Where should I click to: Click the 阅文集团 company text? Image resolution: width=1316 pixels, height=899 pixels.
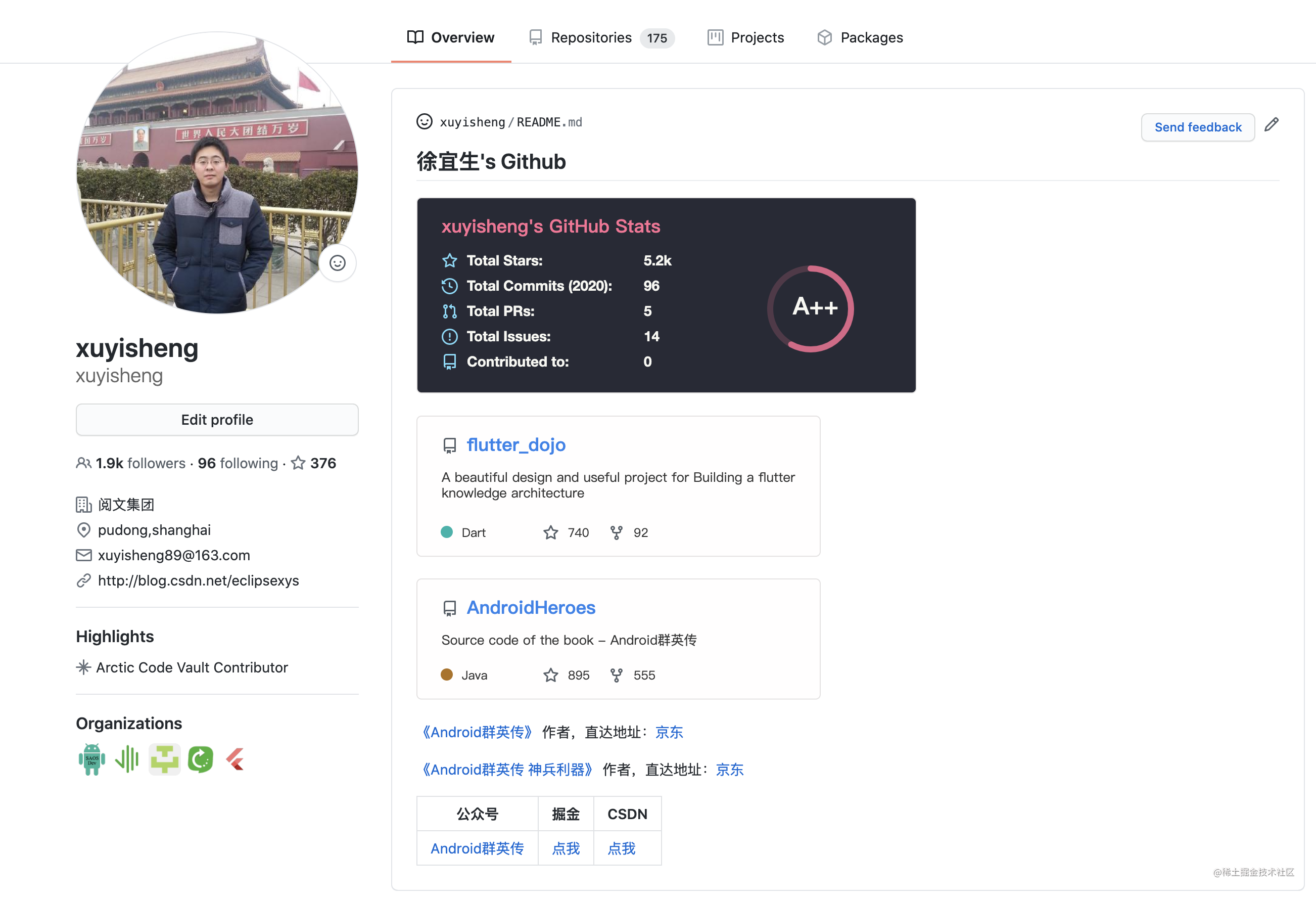click(126, 505)
